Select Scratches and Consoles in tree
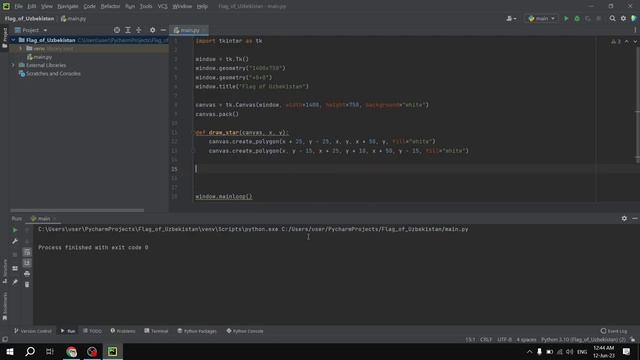The image size is (640, 360). pyautogui.click(x=49, y=74)
